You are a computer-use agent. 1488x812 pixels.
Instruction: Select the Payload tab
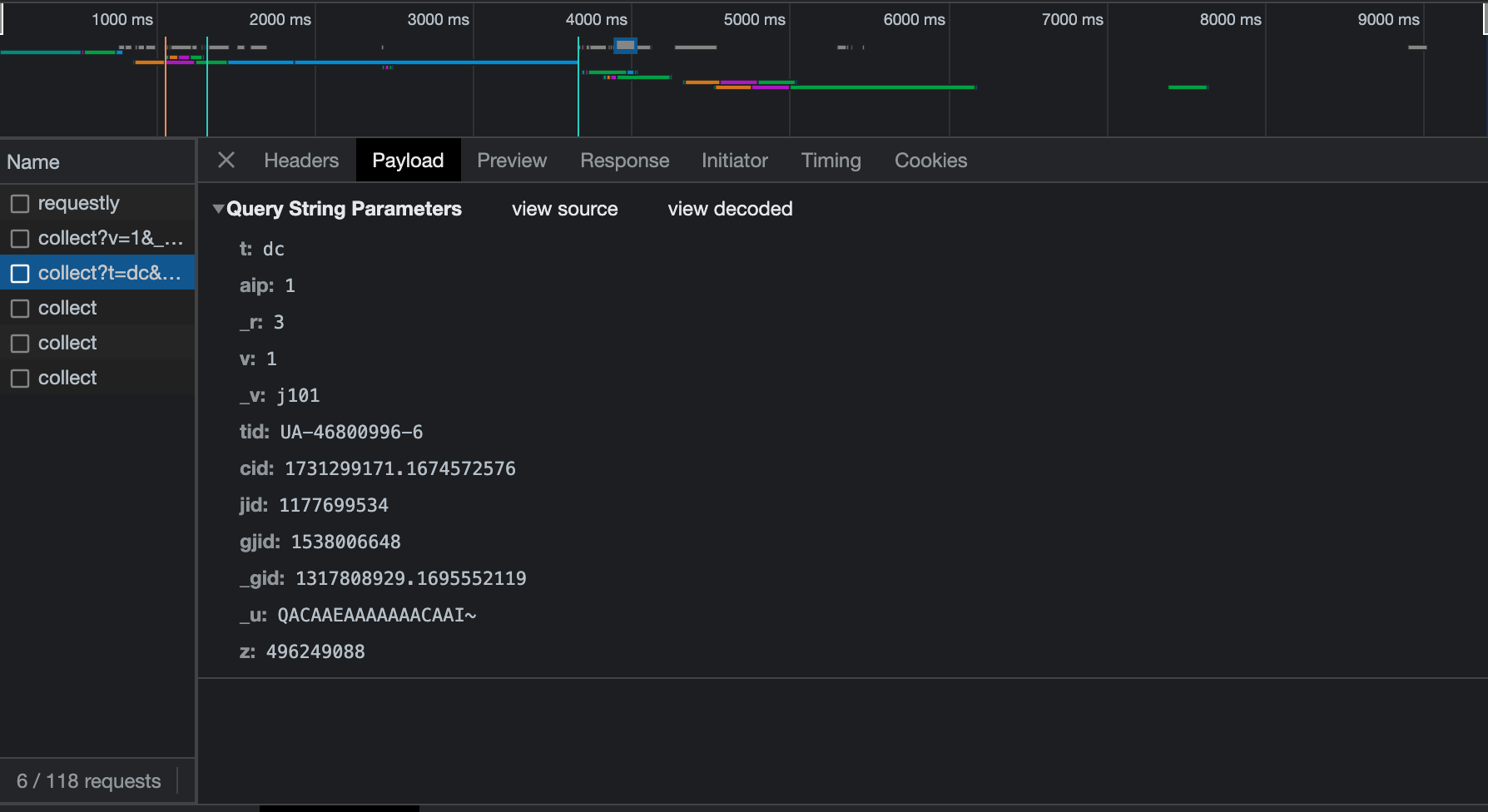point(408,161)
